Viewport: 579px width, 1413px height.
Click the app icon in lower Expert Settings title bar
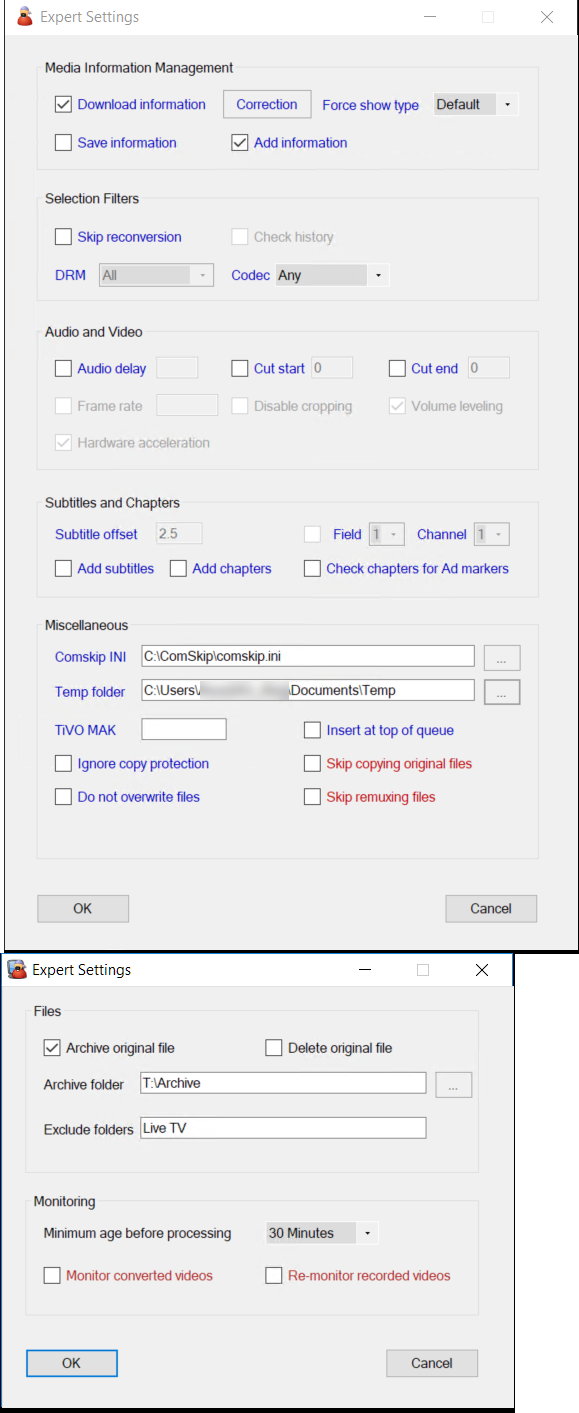pos(17,969)
